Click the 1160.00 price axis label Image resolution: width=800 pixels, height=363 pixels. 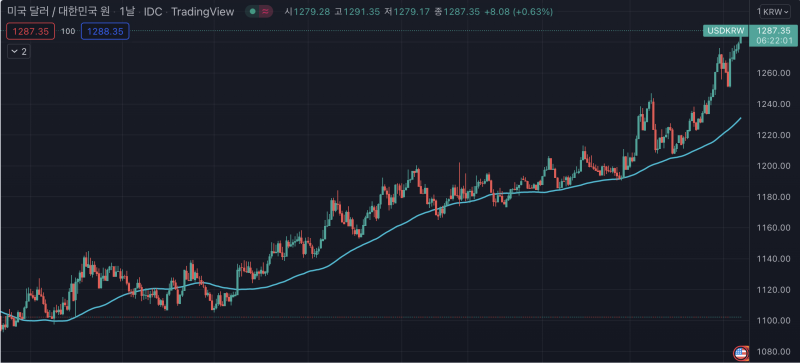(x=774, y=228)
